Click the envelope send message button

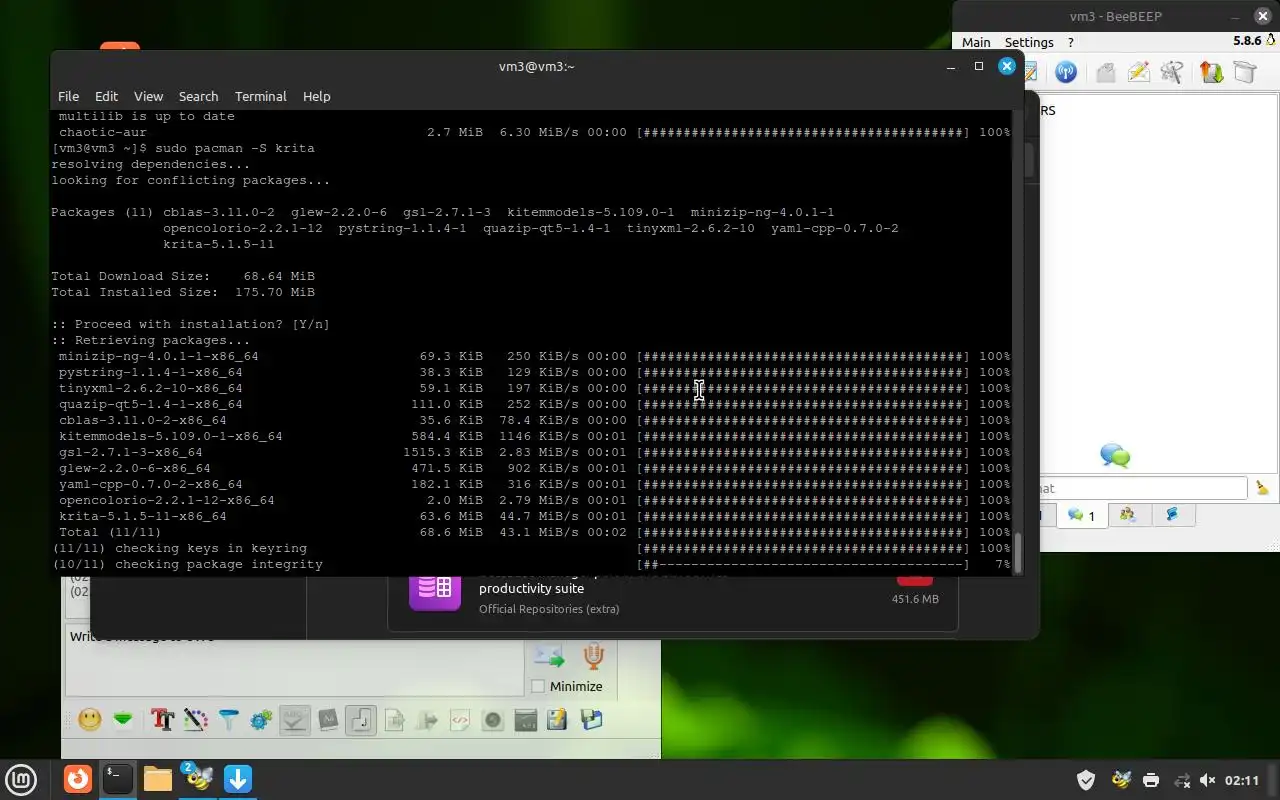(549, 656)
